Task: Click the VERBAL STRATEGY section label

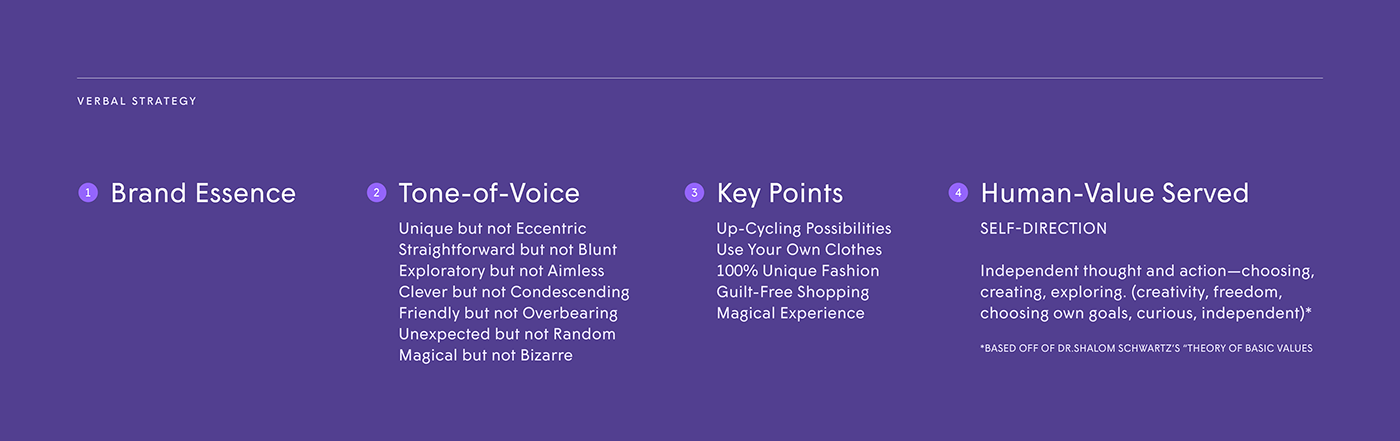Action: pyautogui.click(x=137, y=101)
